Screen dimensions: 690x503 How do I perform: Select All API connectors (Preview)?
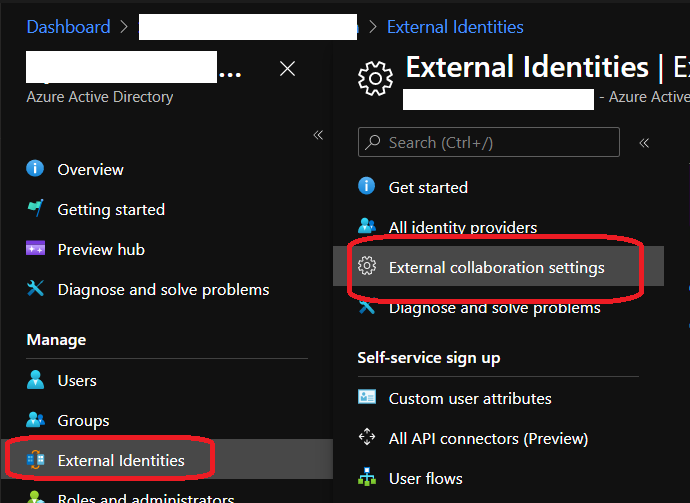488,438
